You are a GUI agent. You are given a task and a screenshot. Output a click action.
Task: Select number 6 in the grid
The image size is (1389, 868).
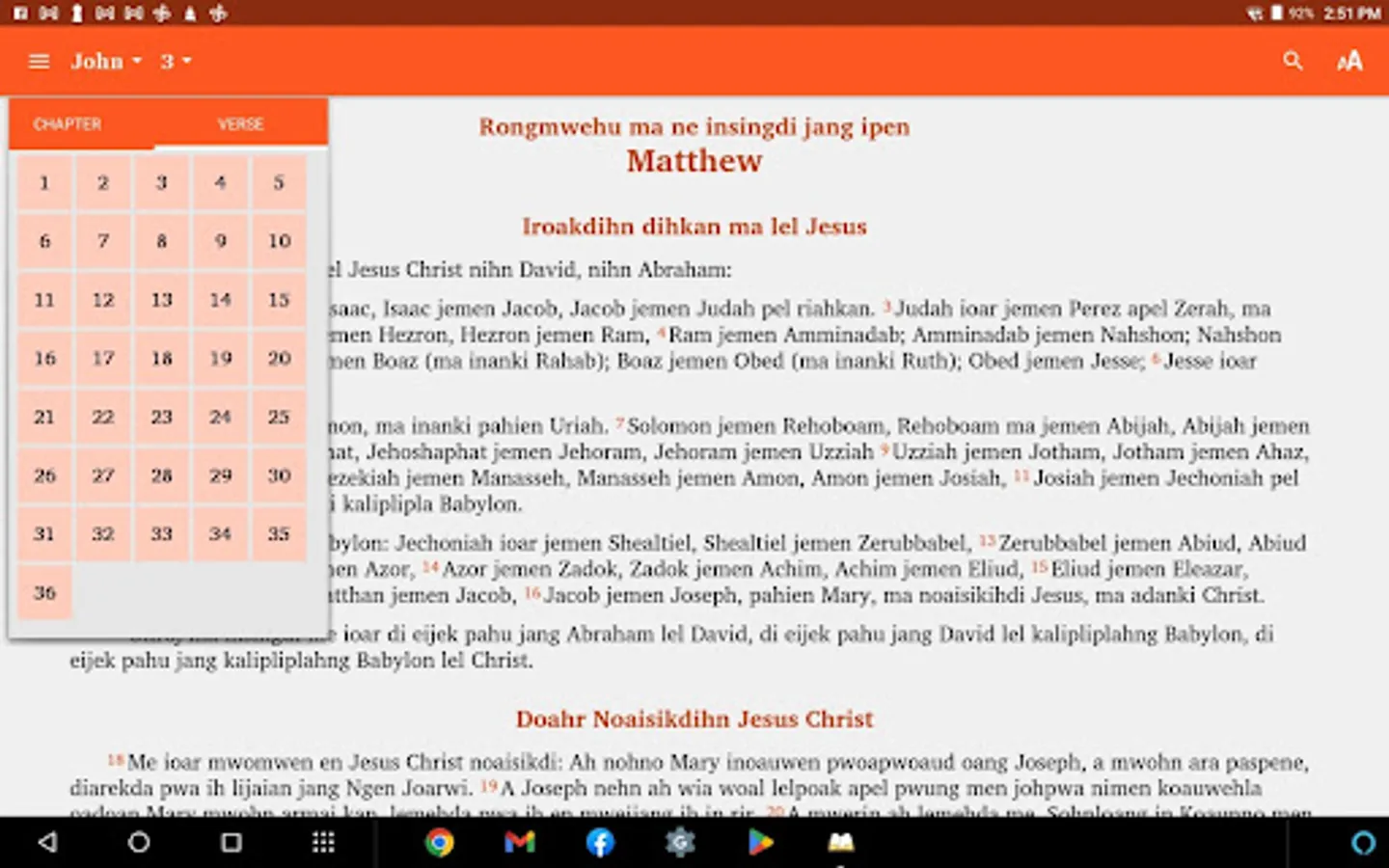(44, 241)
